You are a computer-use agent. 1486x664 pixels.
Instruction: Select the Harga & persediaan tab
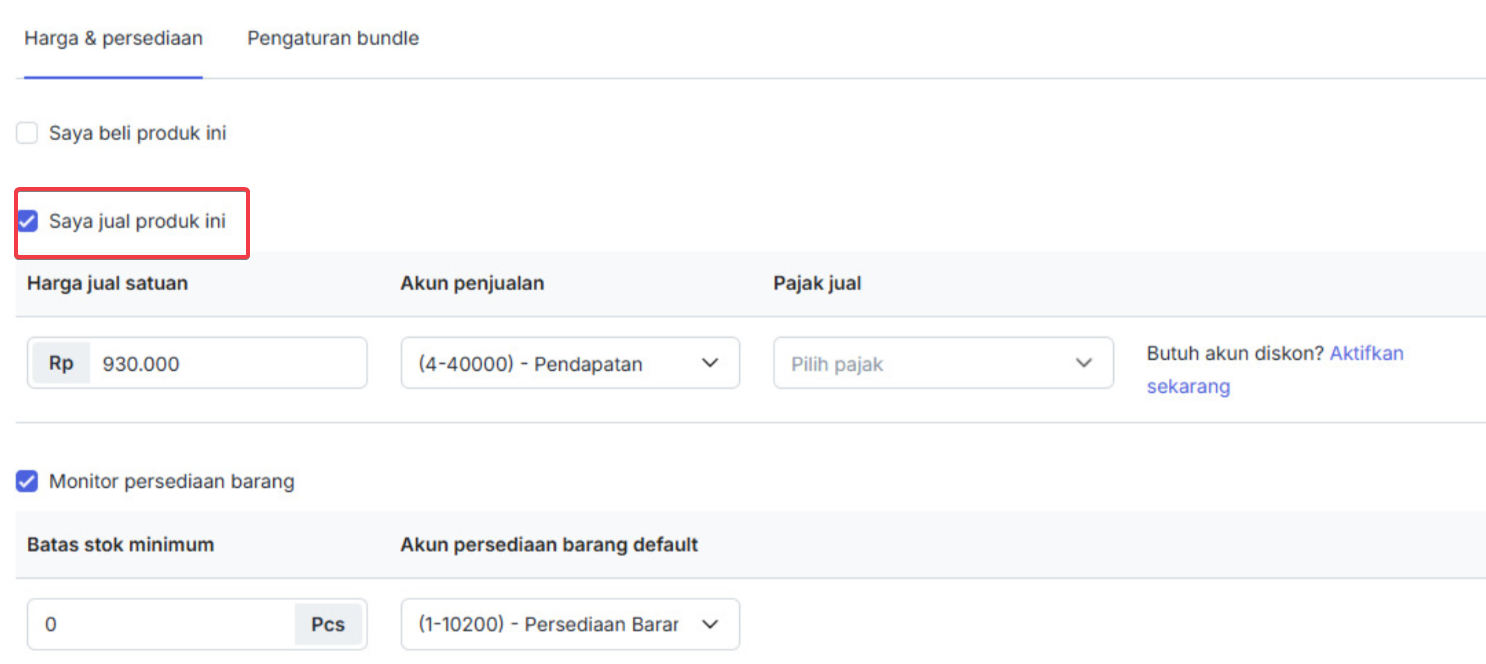113,39
